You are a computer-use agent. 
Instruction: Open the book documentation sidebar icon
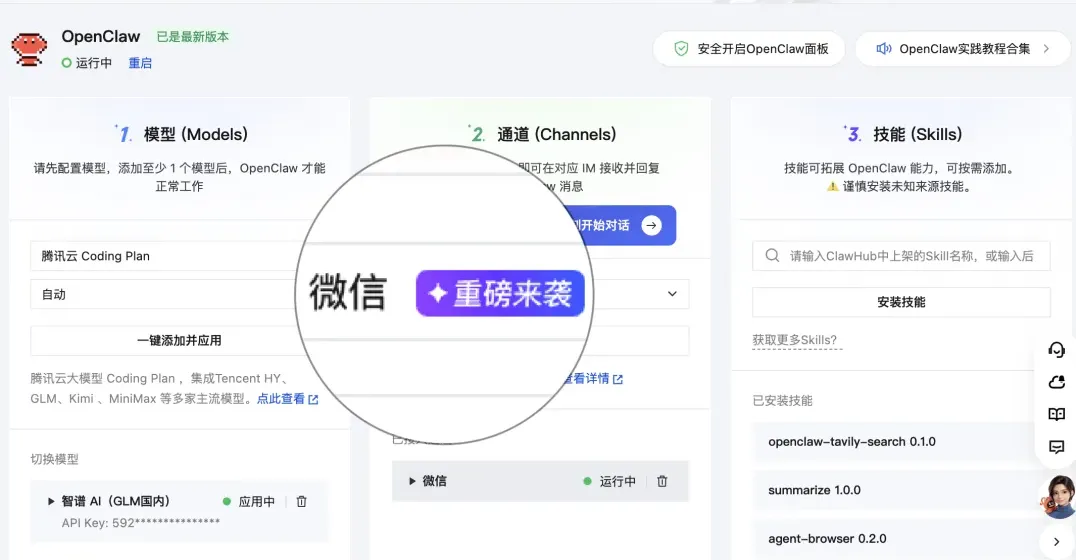point(1057,414)
